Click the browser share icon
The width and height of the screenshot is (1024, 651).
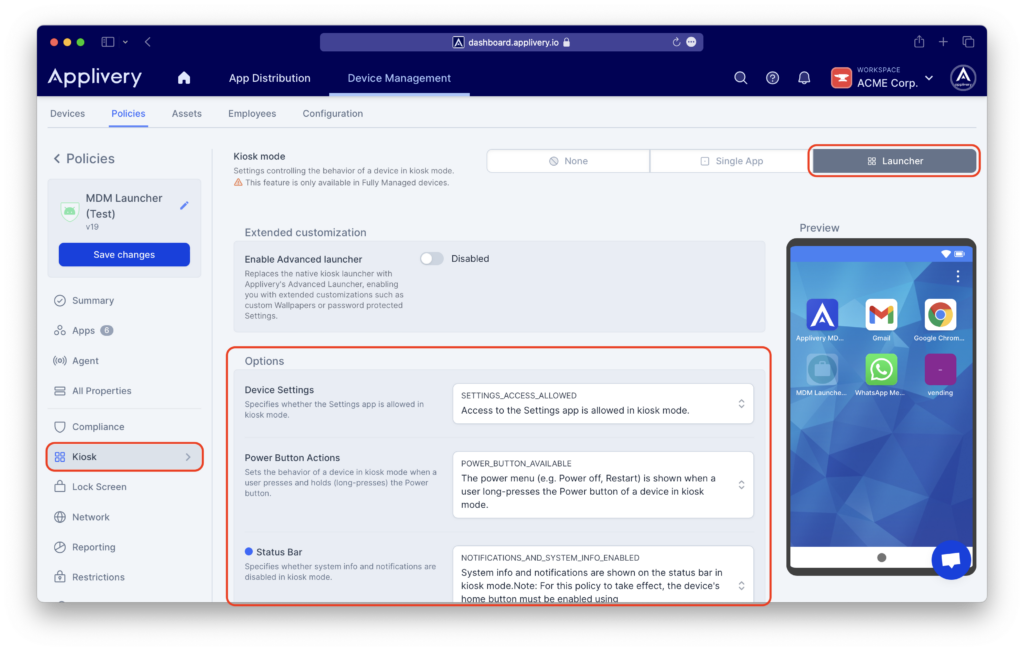point(919,42)
